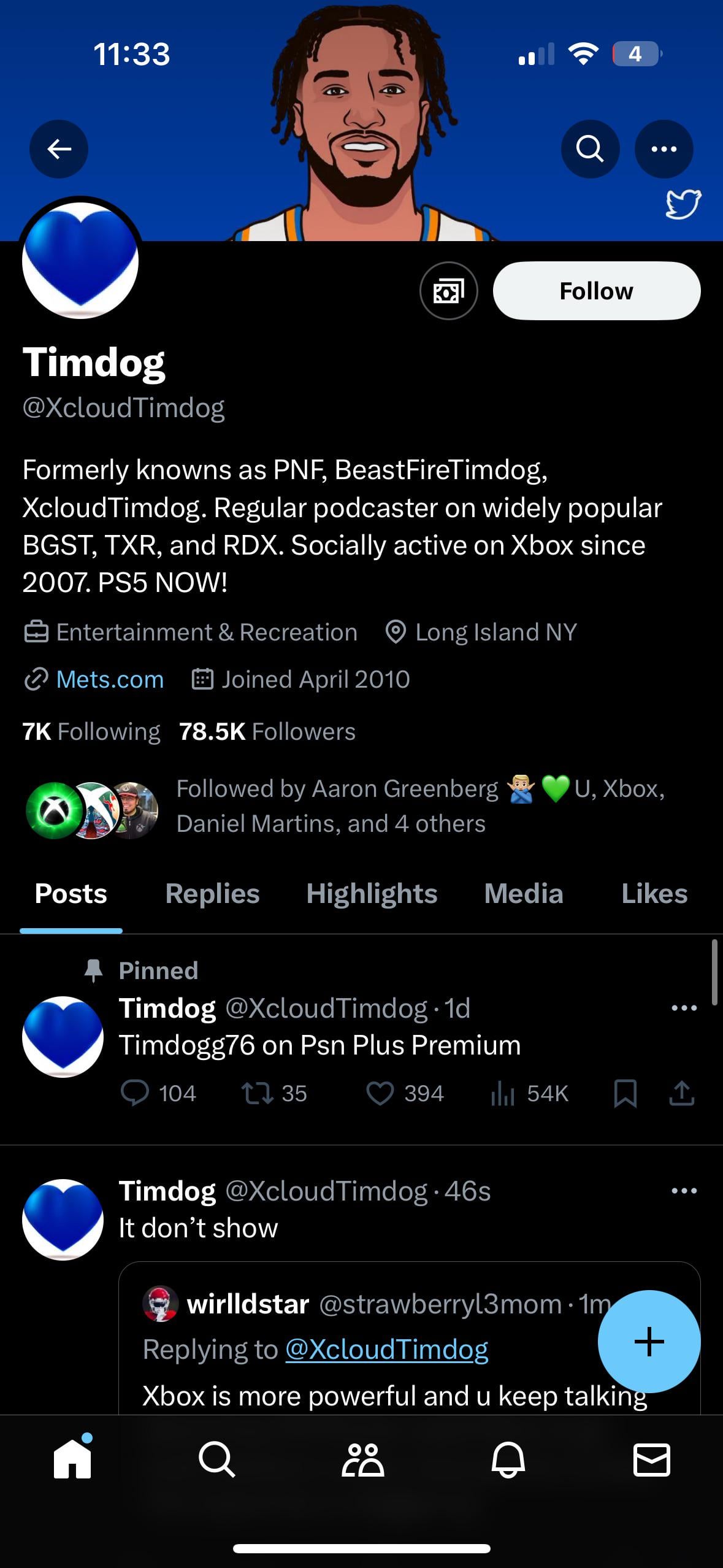723x1568 pixels.
Task: Reply to the pinned post
Action: [135, 1093]
